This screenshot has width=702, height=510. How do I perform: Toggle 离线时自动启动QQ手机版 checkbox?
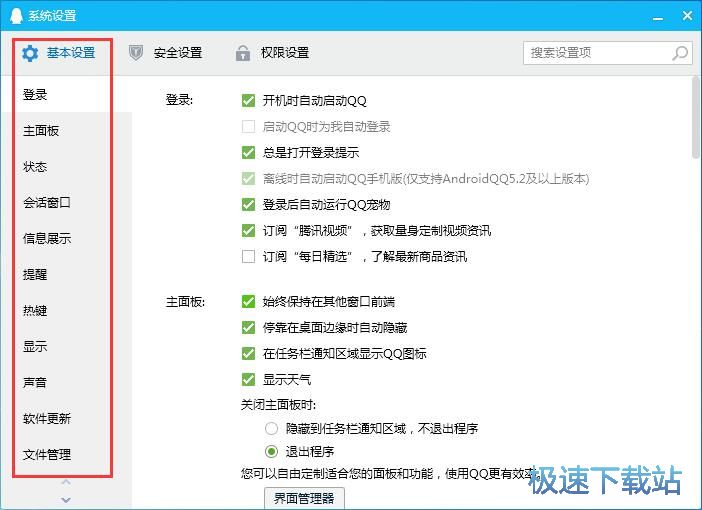point(248,179)
